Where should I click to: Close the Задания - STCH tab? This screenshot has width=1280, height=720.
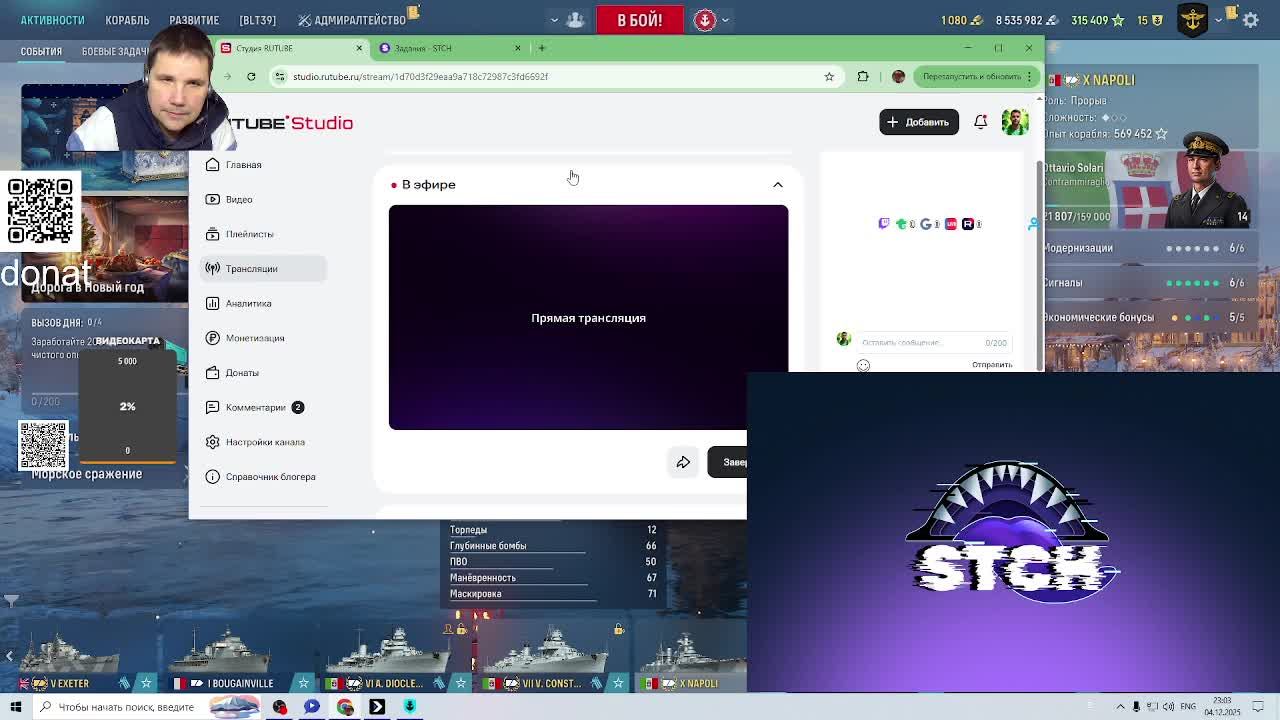517,48
